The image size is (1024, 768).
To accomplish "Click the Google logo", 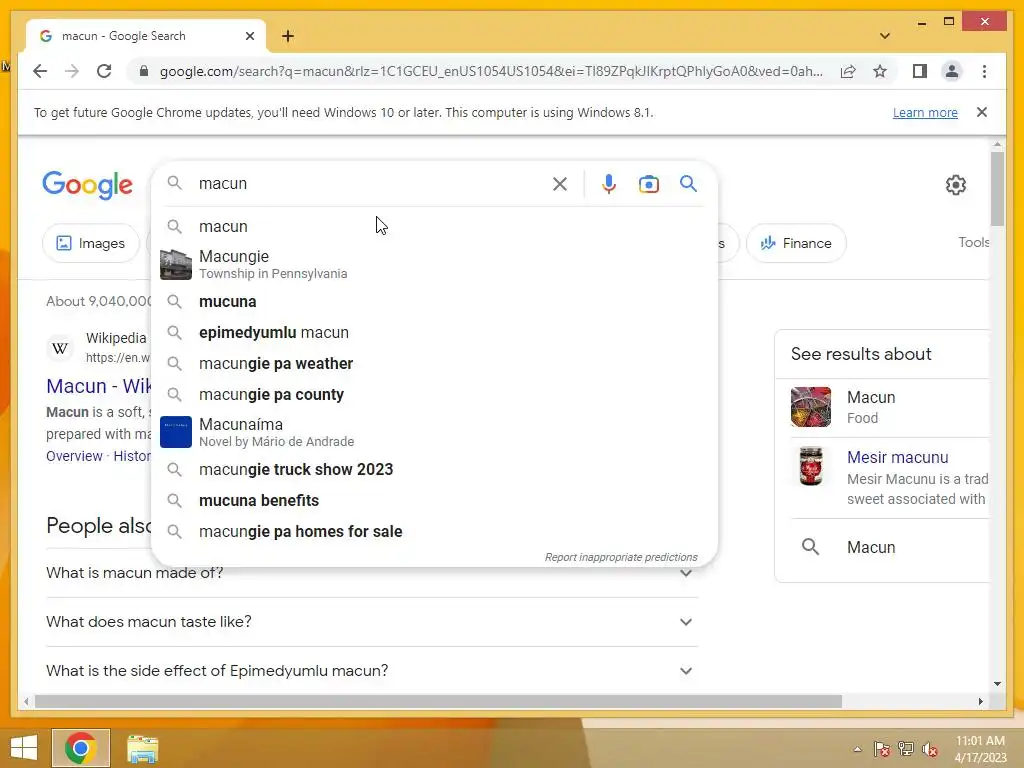I will tap(88, 185).
